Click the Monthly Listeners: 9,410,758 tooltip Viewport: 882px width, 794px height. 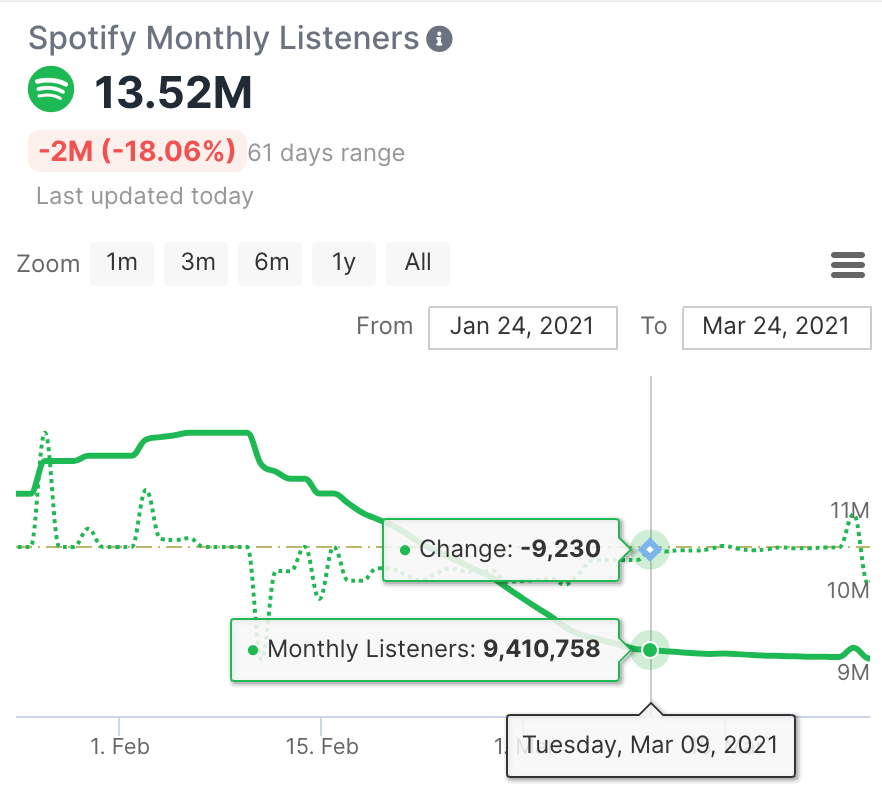tap(425, 650)
